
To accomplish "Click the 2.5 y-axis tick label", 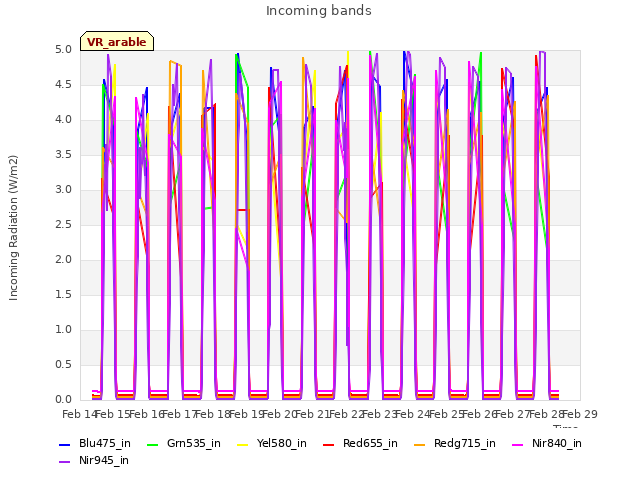I will point(63,225).
